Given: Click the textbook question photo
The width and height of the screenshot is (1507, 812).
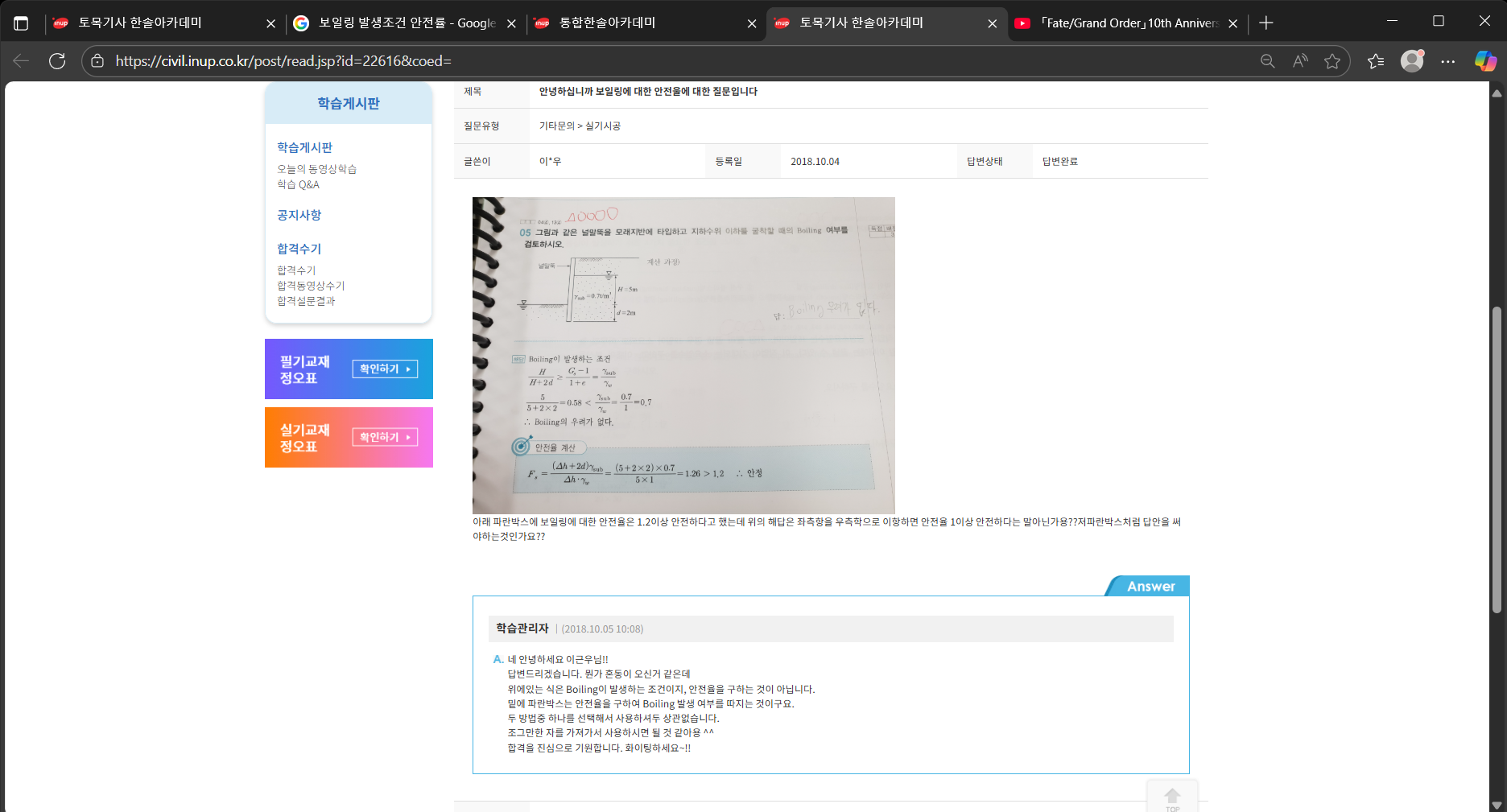Looking at the screenshot, I should click(x=683, y=355).
